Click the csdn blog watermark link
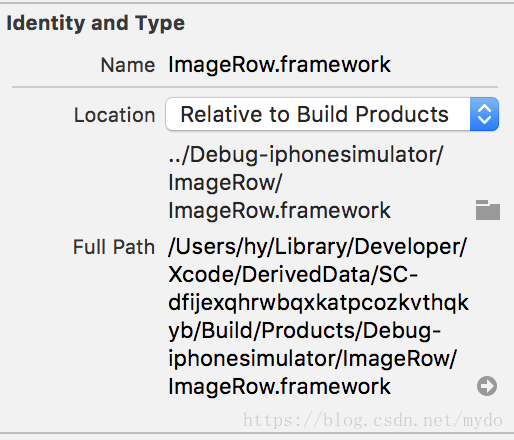The image size is (514, 440). click(x=373, y=420)
